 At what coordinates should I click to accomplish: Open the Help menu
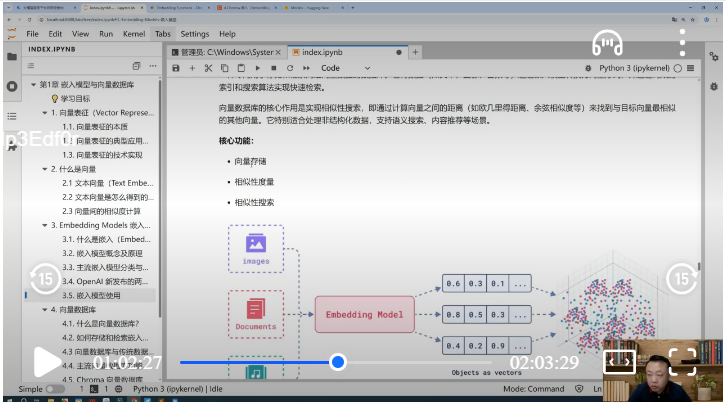coord(227,34)
